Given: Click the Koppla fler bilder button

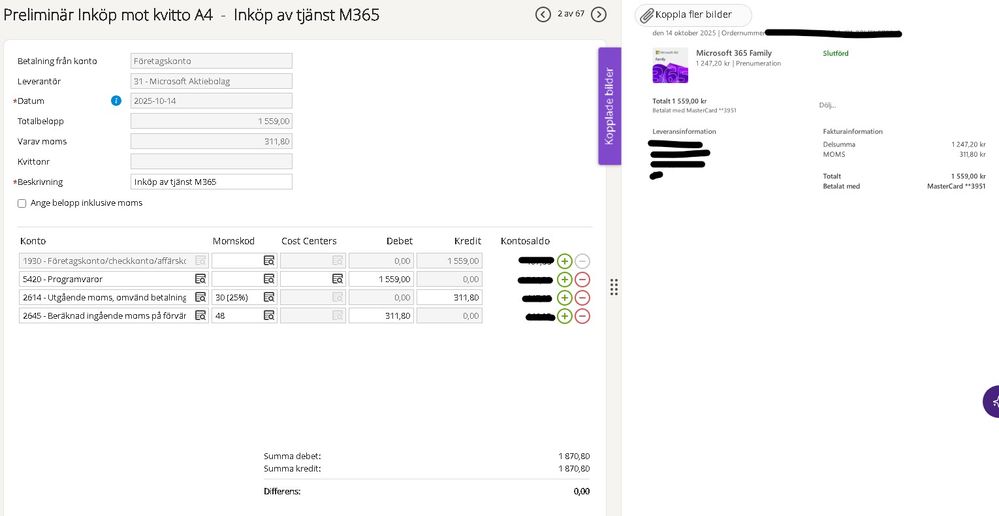Looking at the screenshot, I should tap(694, 15).
